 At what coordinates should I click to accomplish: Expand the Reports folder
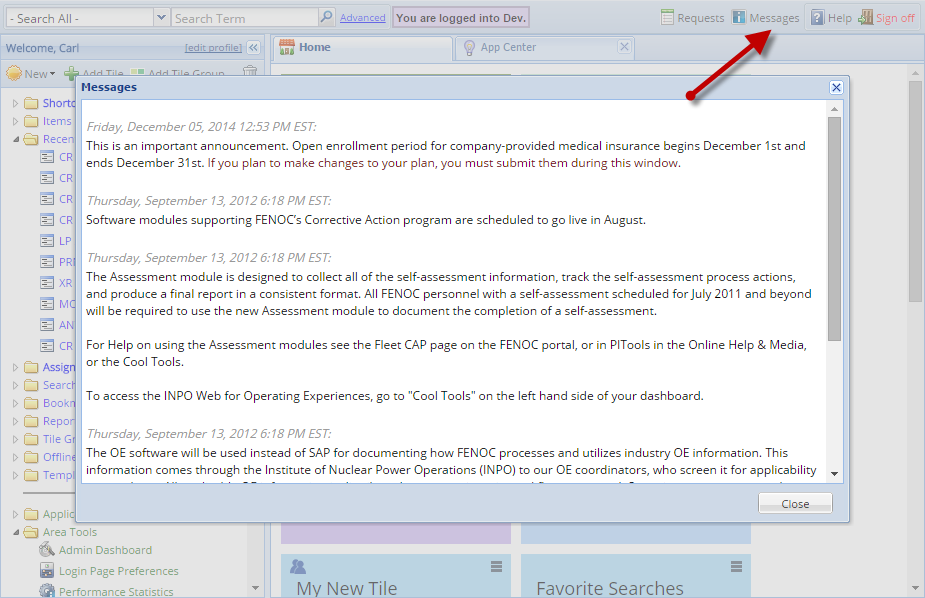[15, 421]
